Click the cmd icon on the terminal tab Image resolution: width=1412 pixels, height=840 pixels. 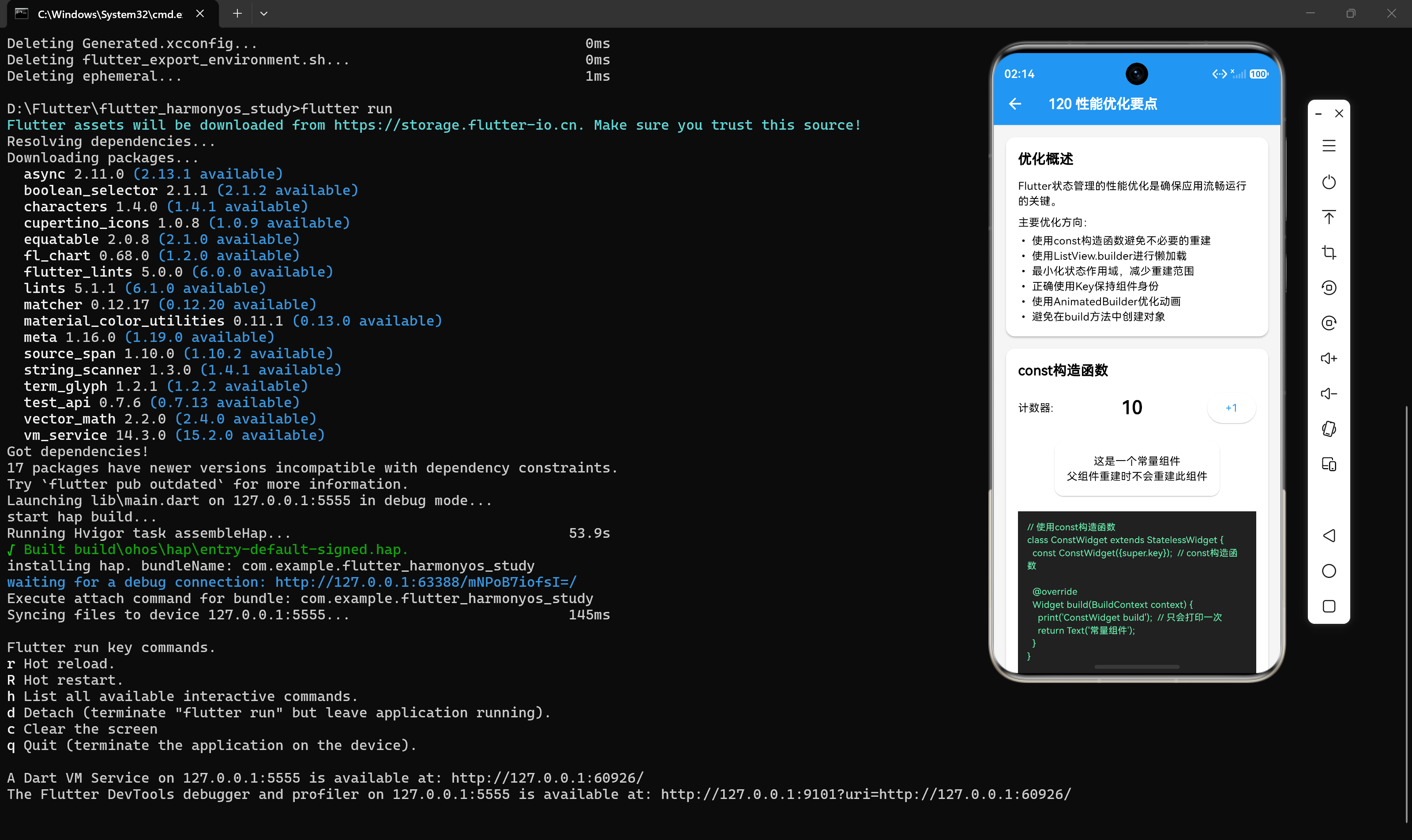[x=22, y=13]
